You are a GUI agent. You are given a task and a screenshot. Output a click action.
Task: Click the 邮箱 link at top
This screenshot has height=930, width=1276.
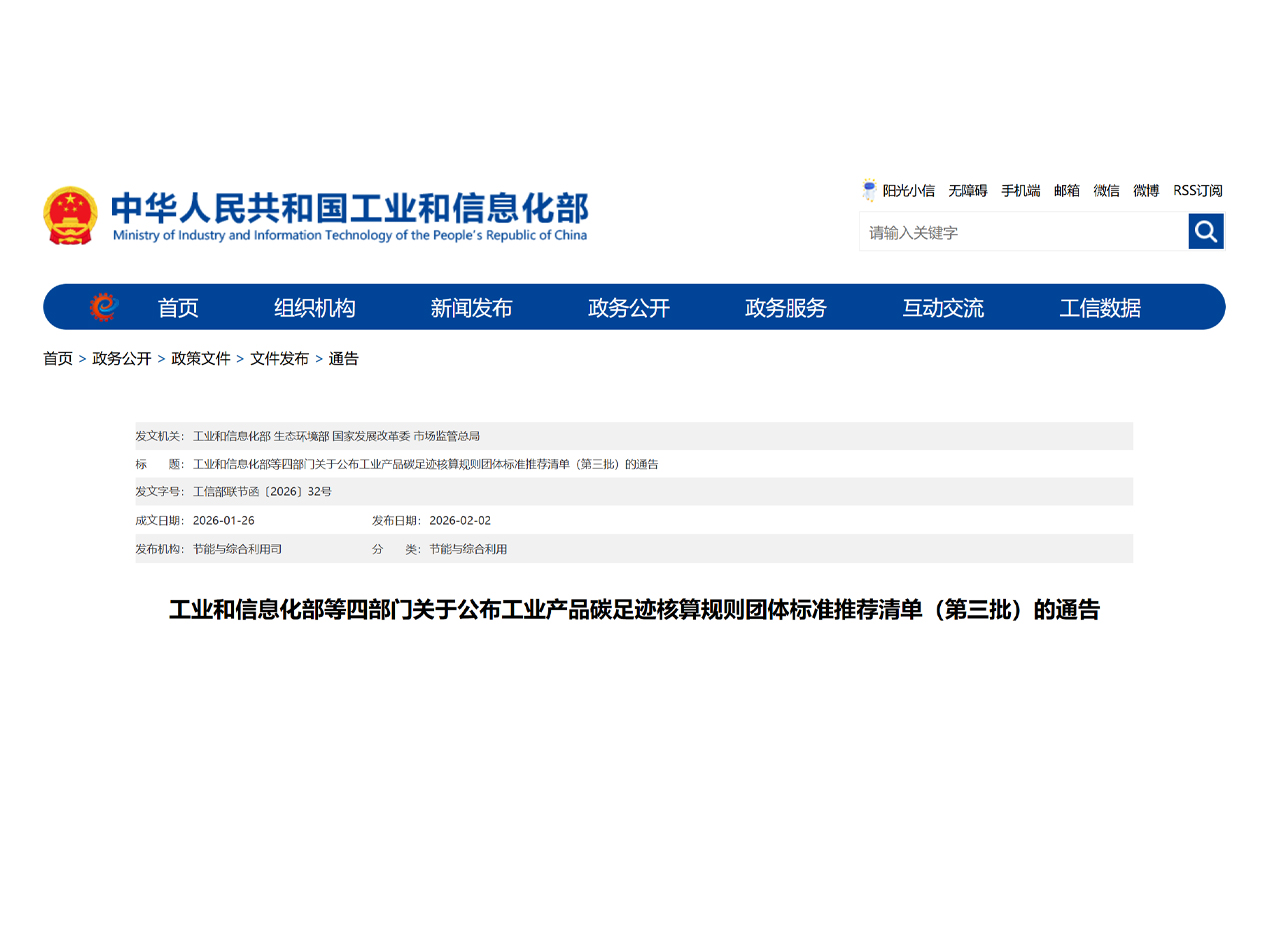(x=1066, y=191)
